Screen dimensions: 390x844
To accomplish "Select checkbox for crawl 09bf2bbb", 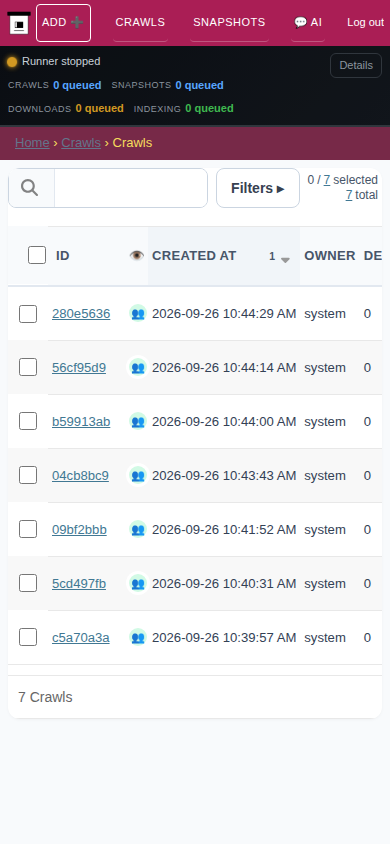I will tap(28, 529).
